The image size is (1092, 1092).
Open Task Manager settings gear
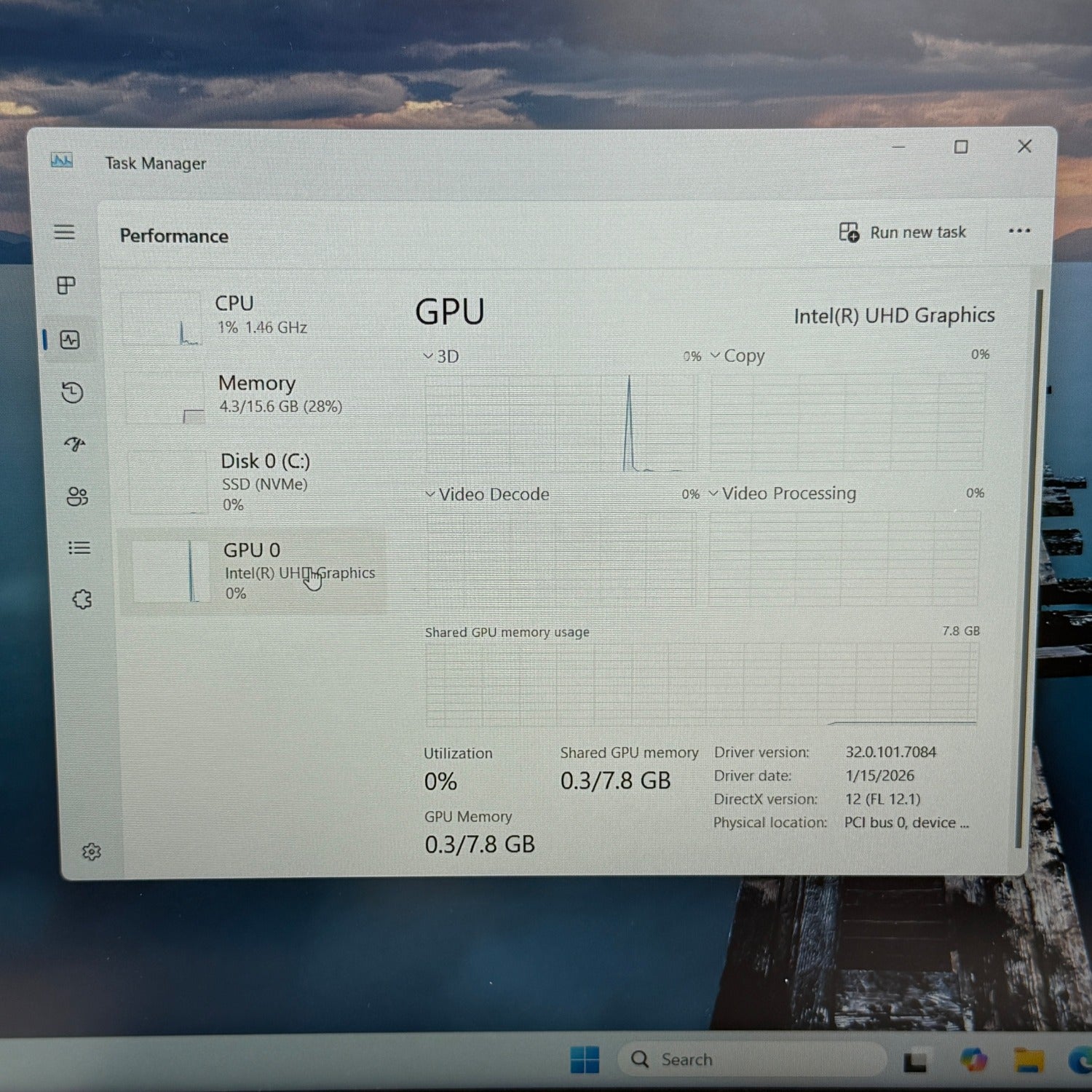tap(92, 852)
